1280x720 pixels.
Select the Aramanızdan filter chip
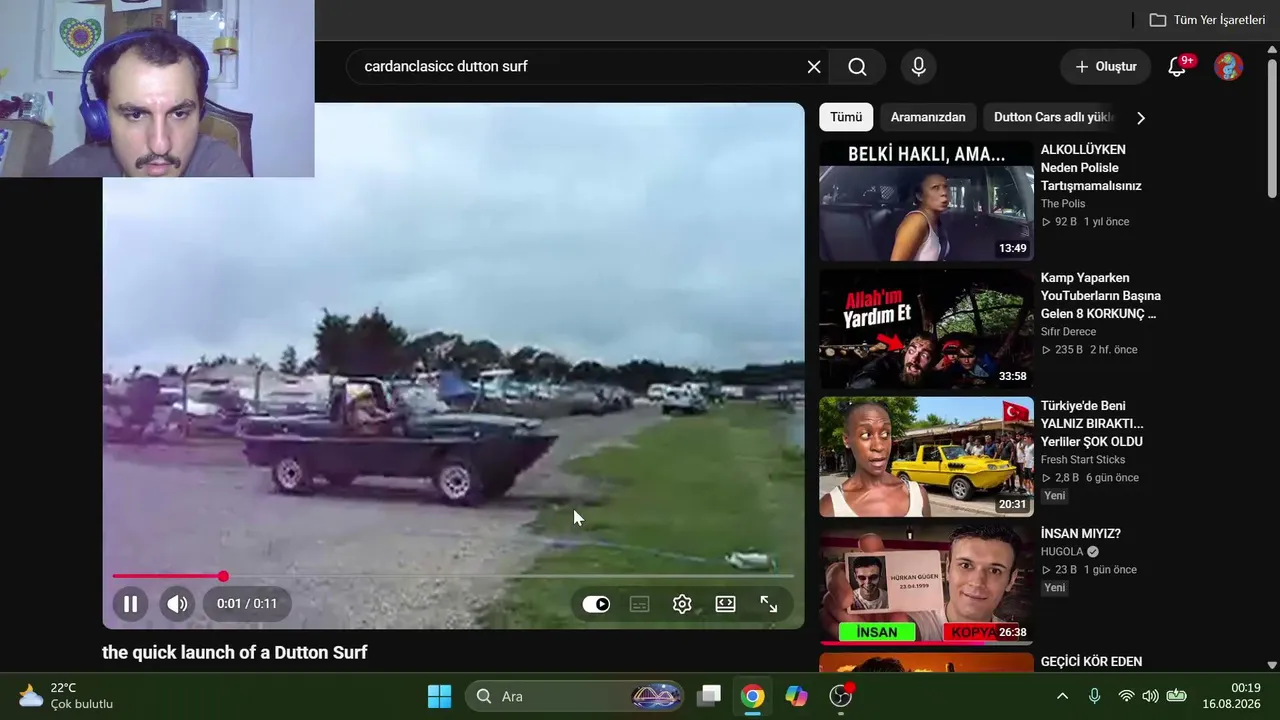[928, 117]
